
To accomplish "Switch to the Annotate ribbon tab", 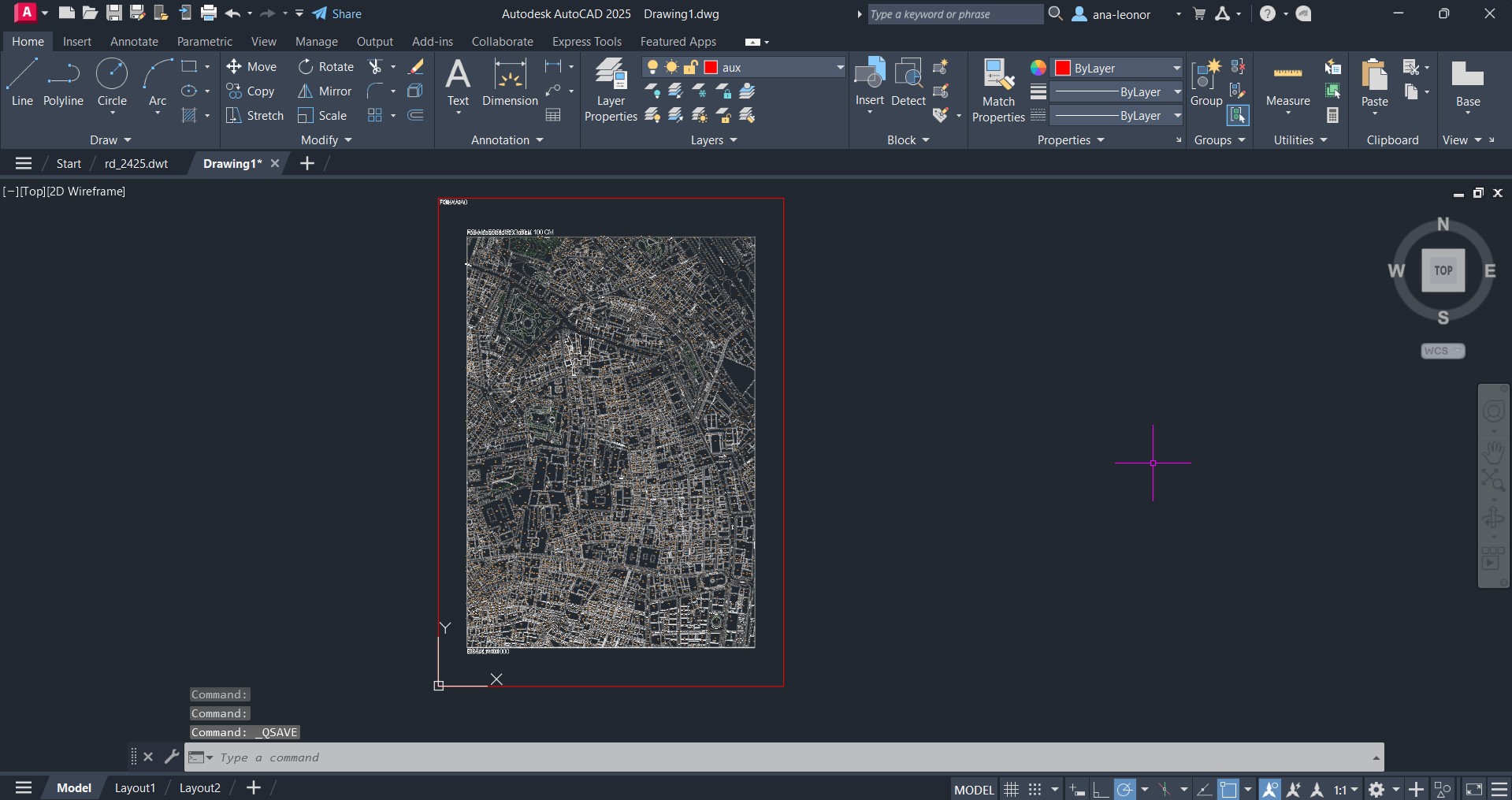I will [x=134, y=42].
